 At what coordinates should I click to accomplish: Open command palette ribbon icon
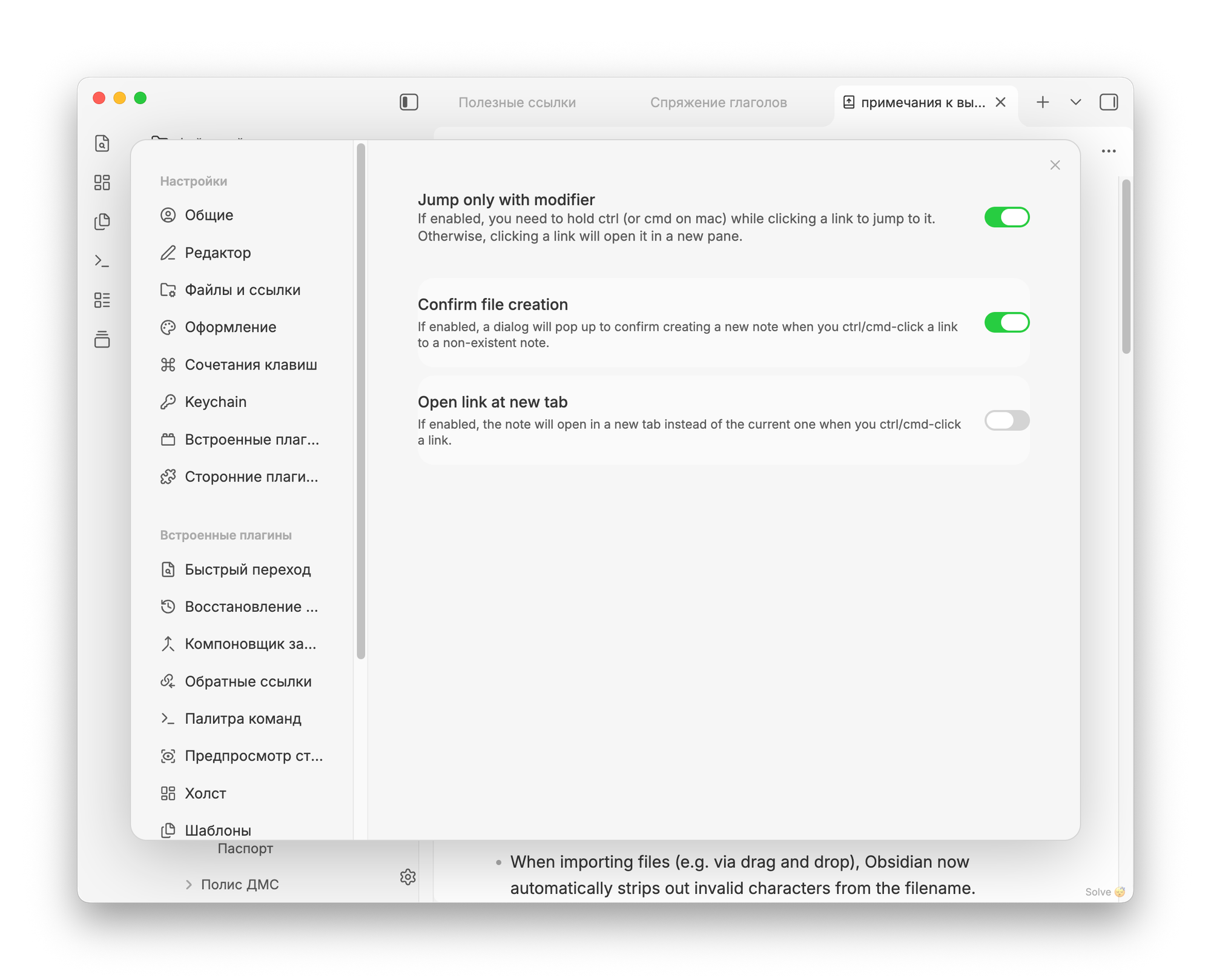(x=102, y=261)
